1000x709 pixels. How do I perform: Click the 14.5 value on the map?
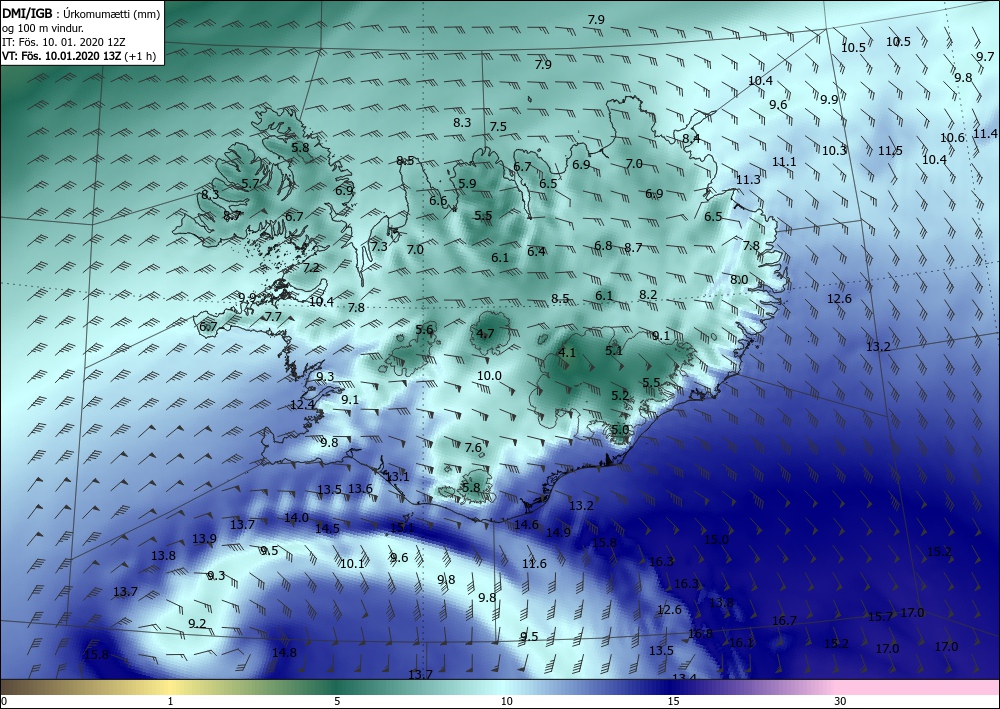point(327,529)
